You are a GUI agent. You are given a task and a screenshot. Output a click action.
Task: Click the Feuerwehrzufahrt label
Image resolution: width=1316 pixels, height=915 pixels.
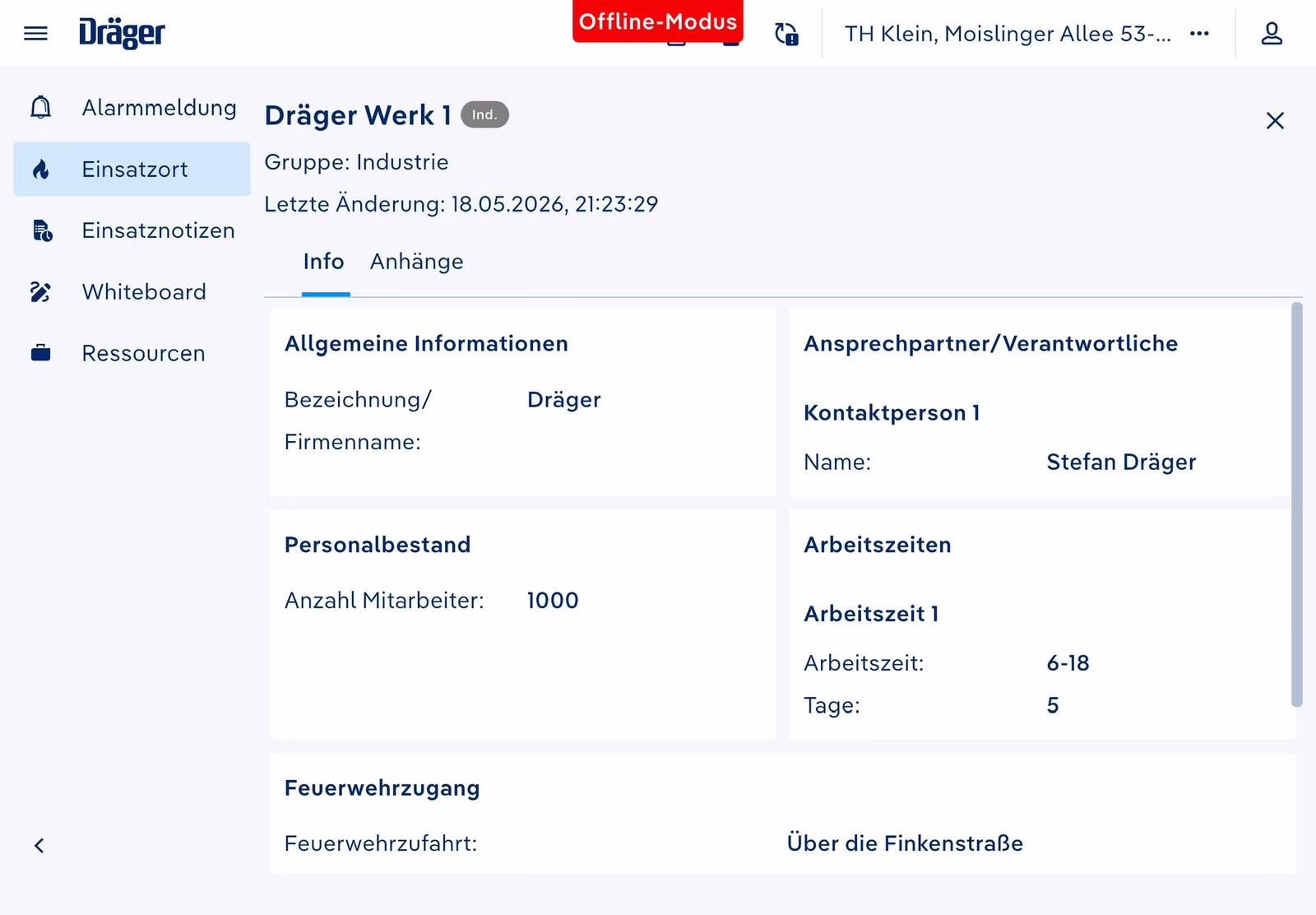pyautogui.click(x=381, y=843)
